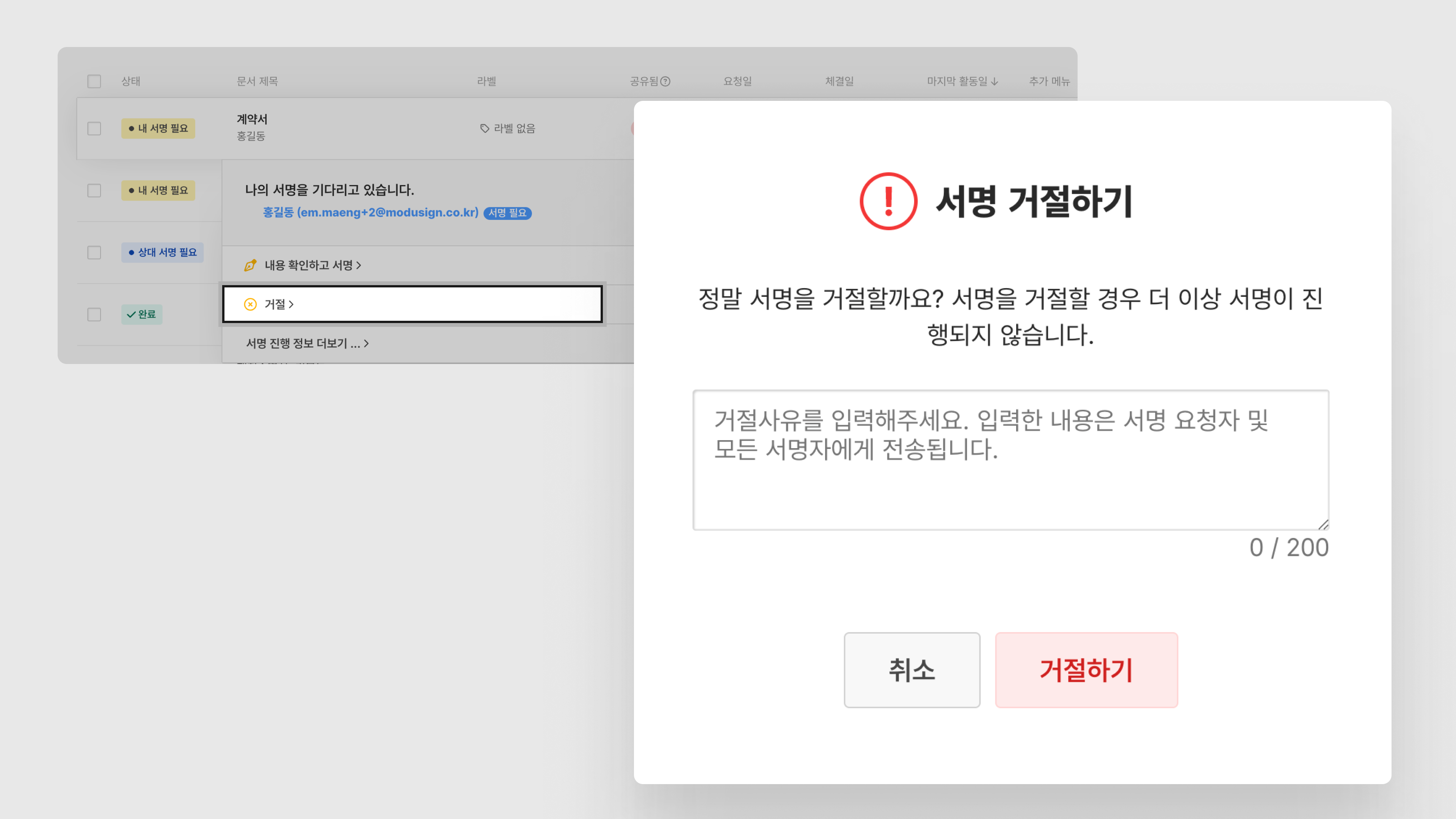Check the 계약서 row checkbox
This screenshot has height=819, width=1456.
click(x=94, y=128)
